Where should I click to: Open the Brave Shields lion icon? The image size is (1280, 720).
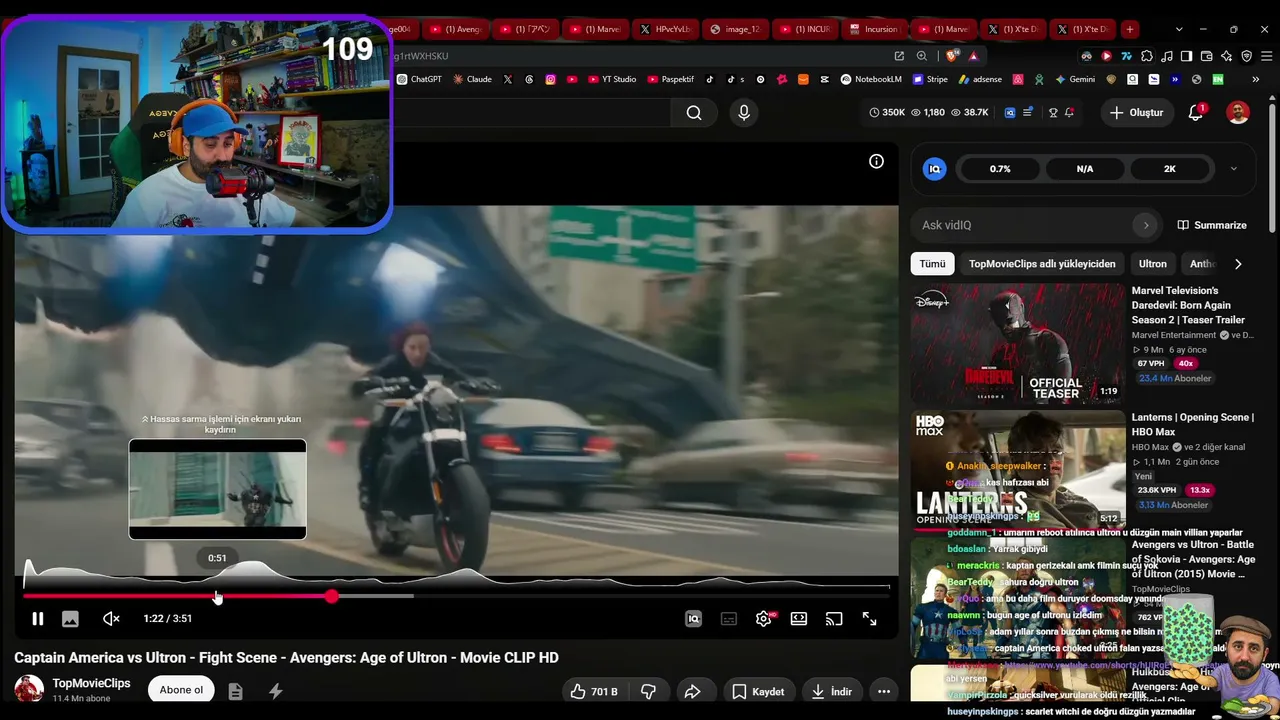(953, 56)
